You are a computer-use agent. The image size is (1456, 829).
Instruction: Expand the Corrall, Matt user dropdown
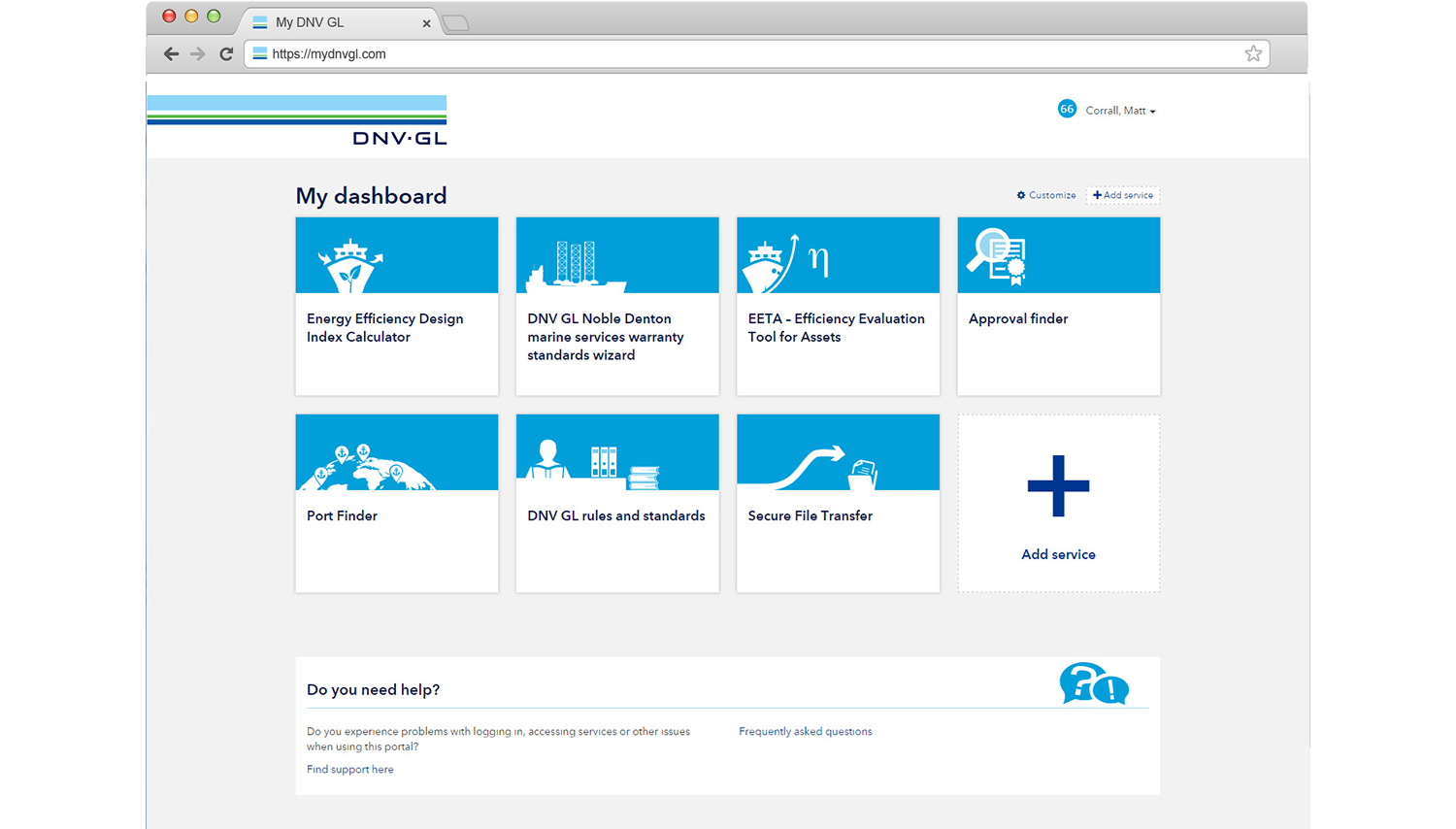[x=1120, y=111]
